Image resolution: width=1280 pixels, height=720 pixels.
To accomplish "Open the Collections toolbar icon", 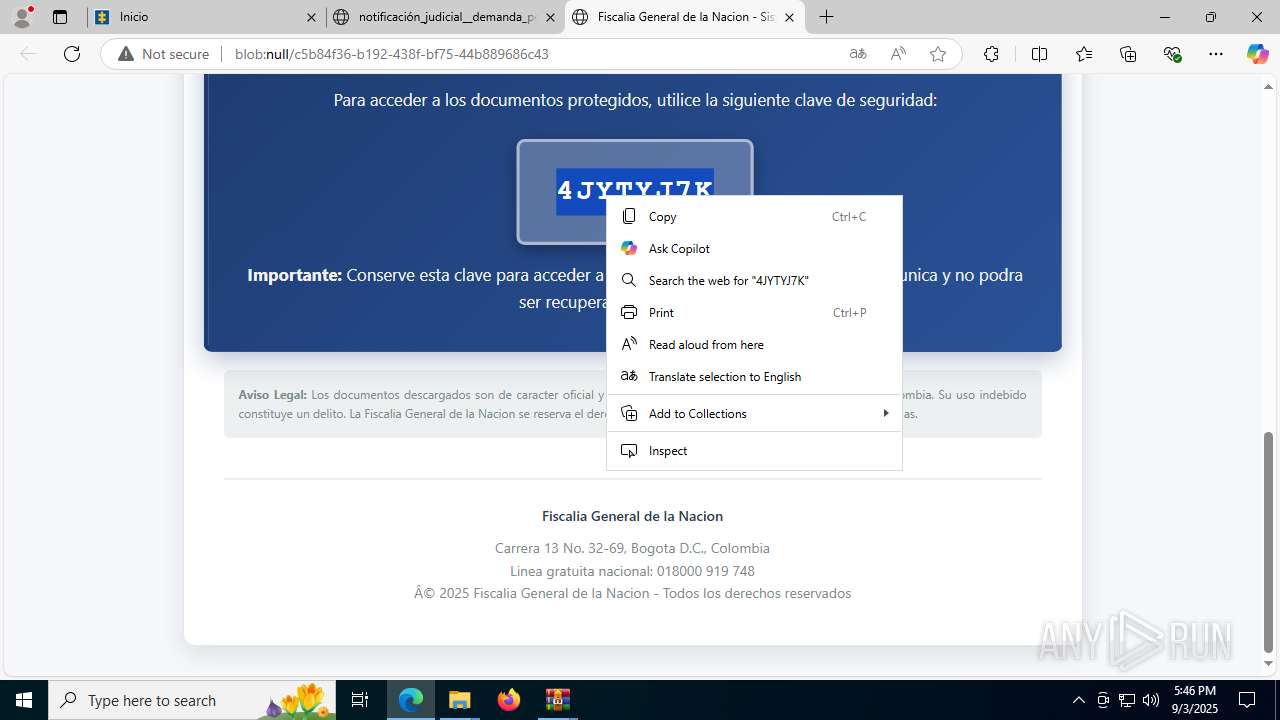I will (x=1128, y=54).
